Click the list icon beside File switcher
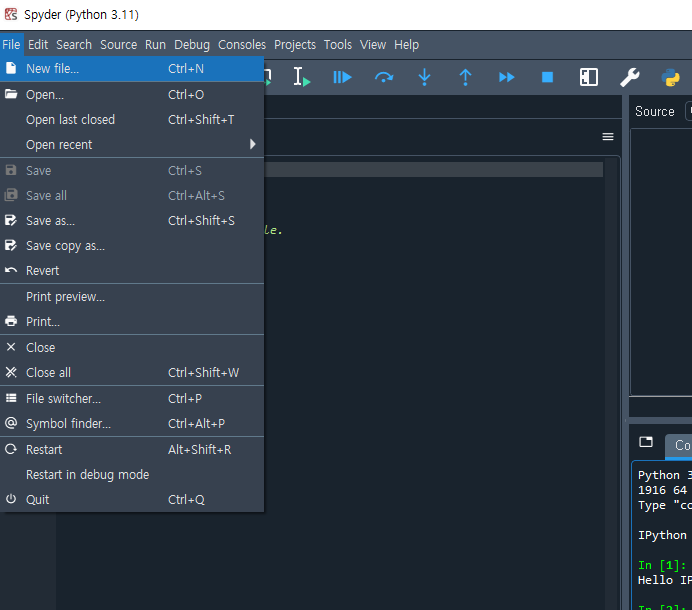This screenshot has height=610, width=692. 11,398
